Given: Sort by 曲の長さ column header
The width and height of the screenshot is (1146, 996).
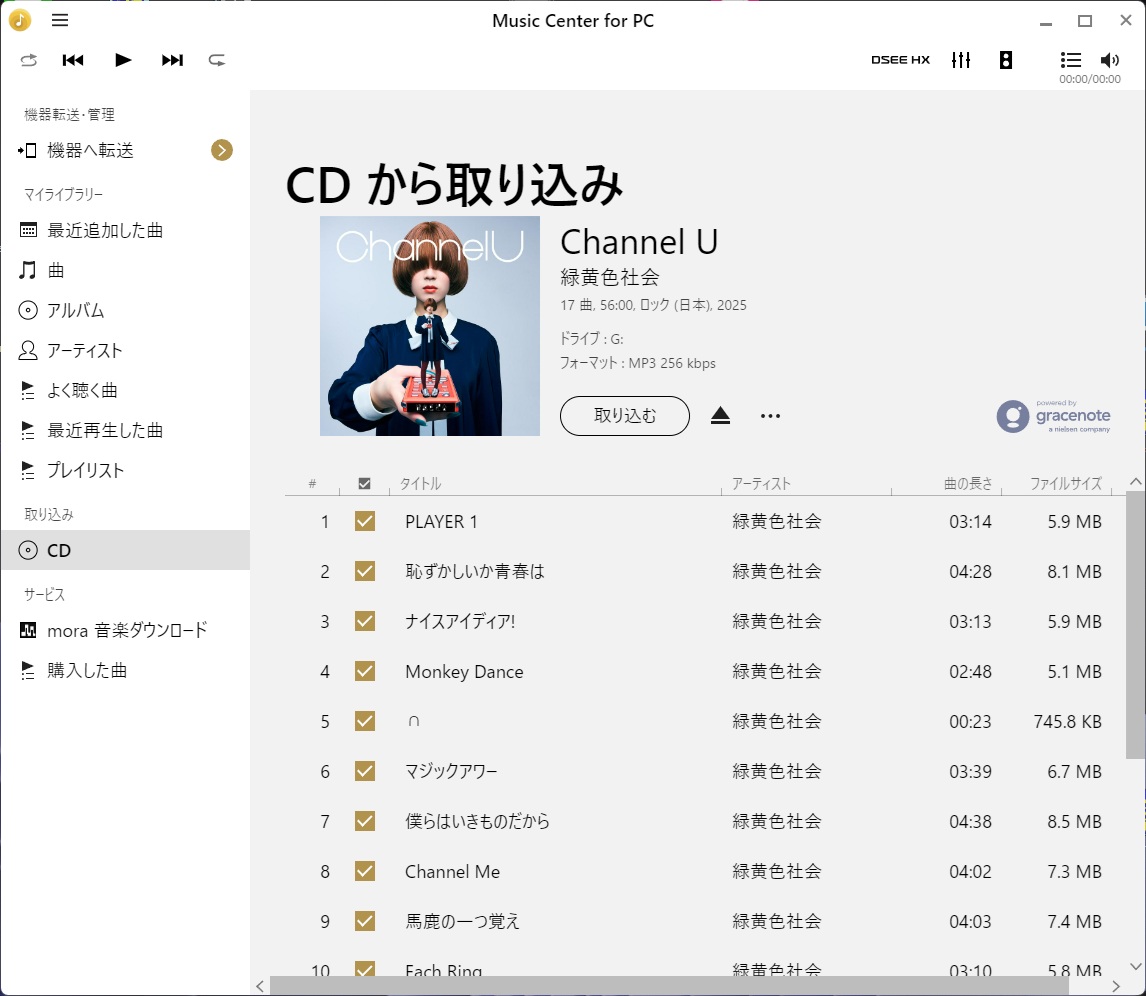Looking at the screenshot, I should [968, 484].
